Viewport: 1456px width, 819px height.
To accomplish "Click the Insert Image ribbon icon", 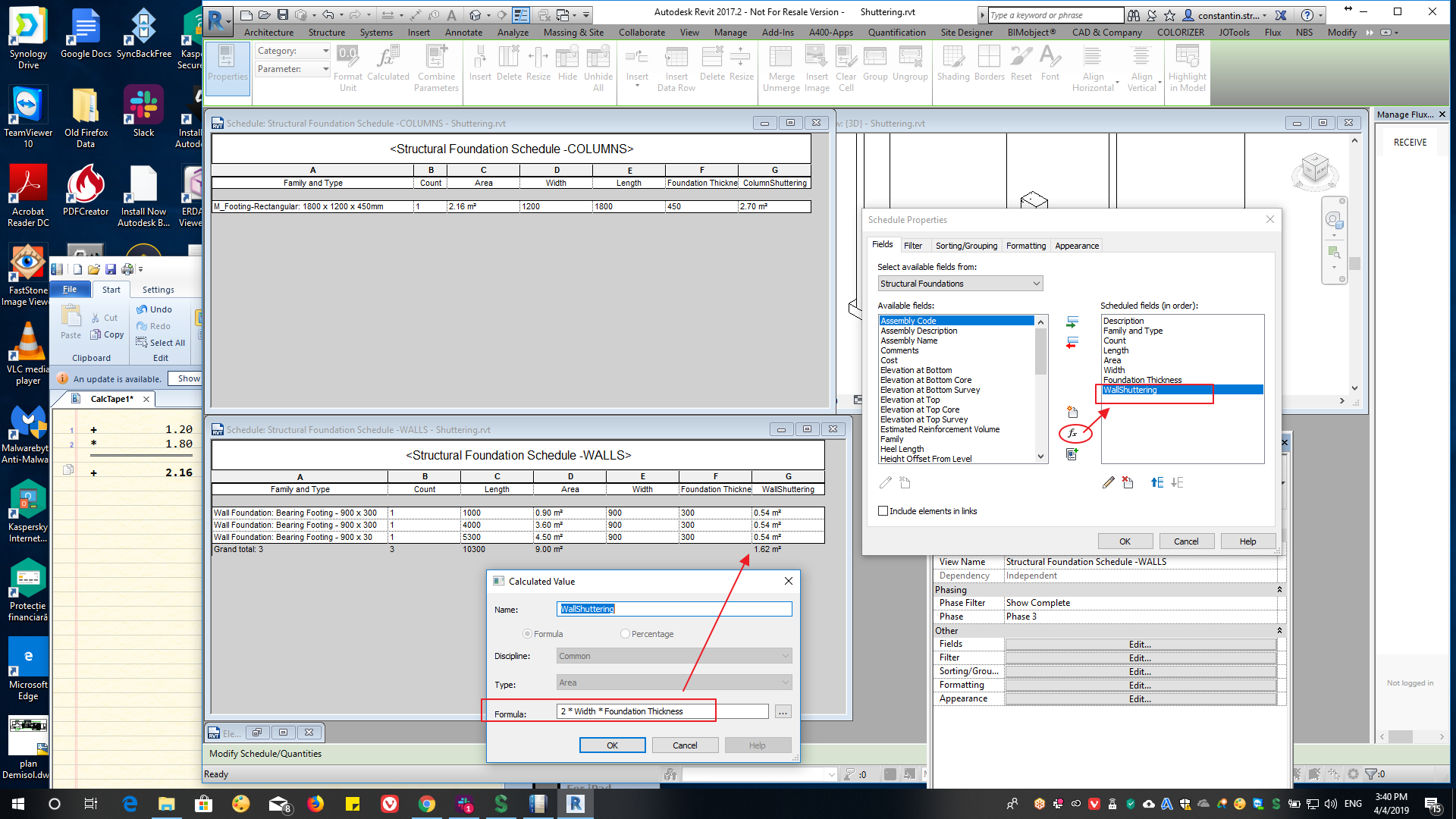I will click(817, 67).
